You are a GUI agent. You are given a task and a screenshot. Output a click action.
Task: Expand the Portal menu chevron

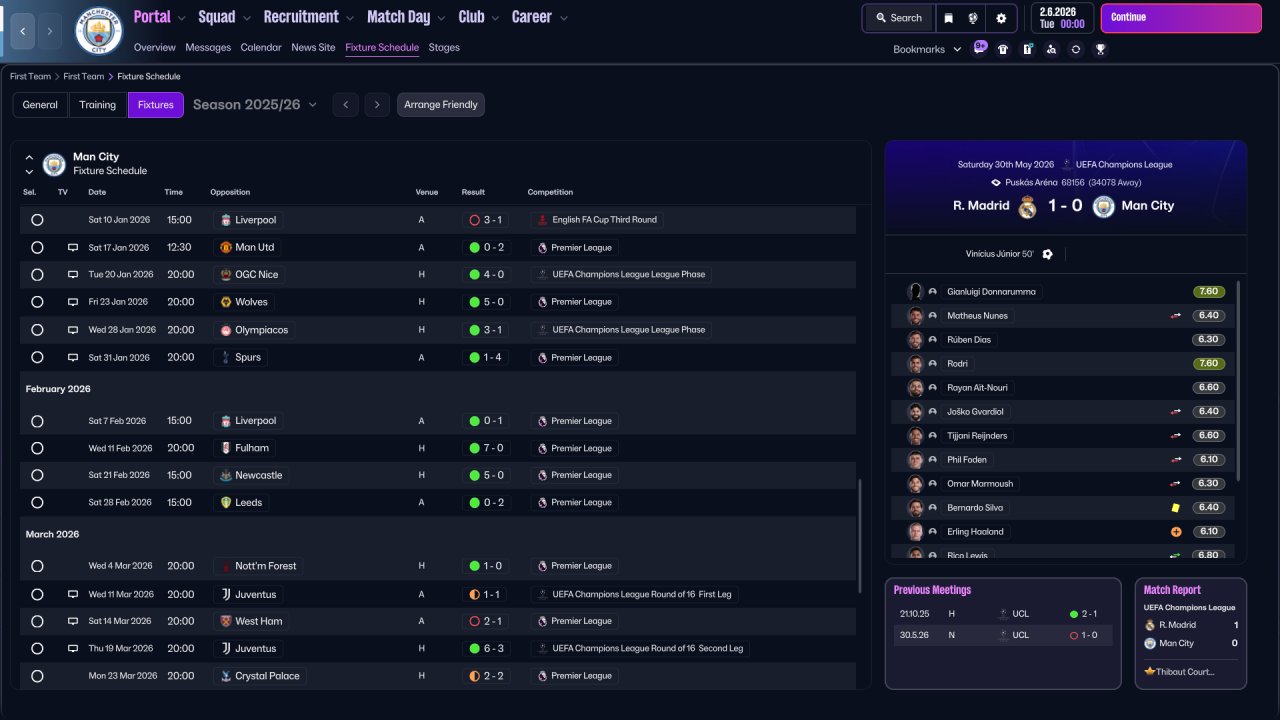coord(182,18)
